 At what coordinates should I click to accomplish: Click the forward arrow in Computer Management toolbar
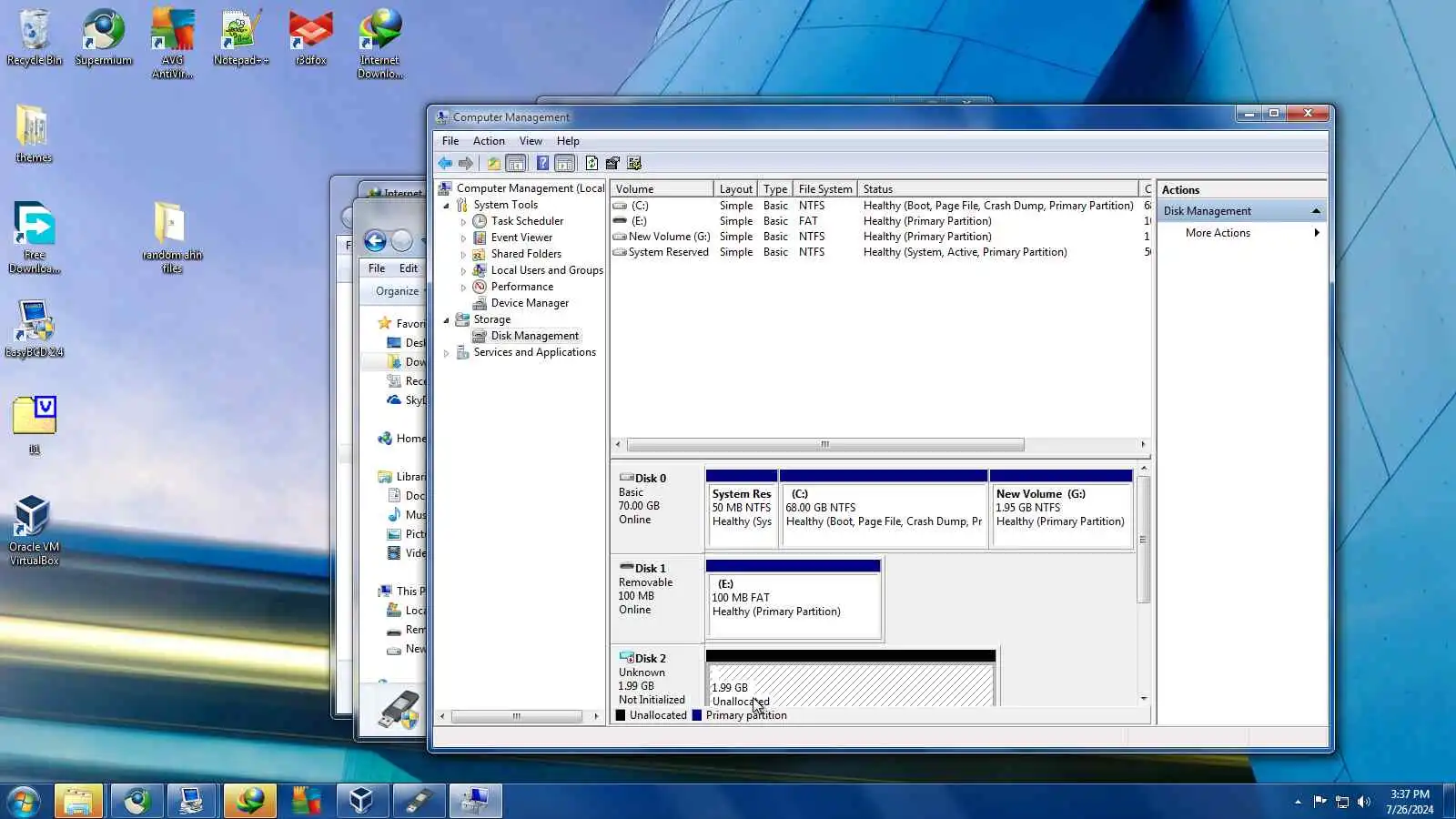466,164
